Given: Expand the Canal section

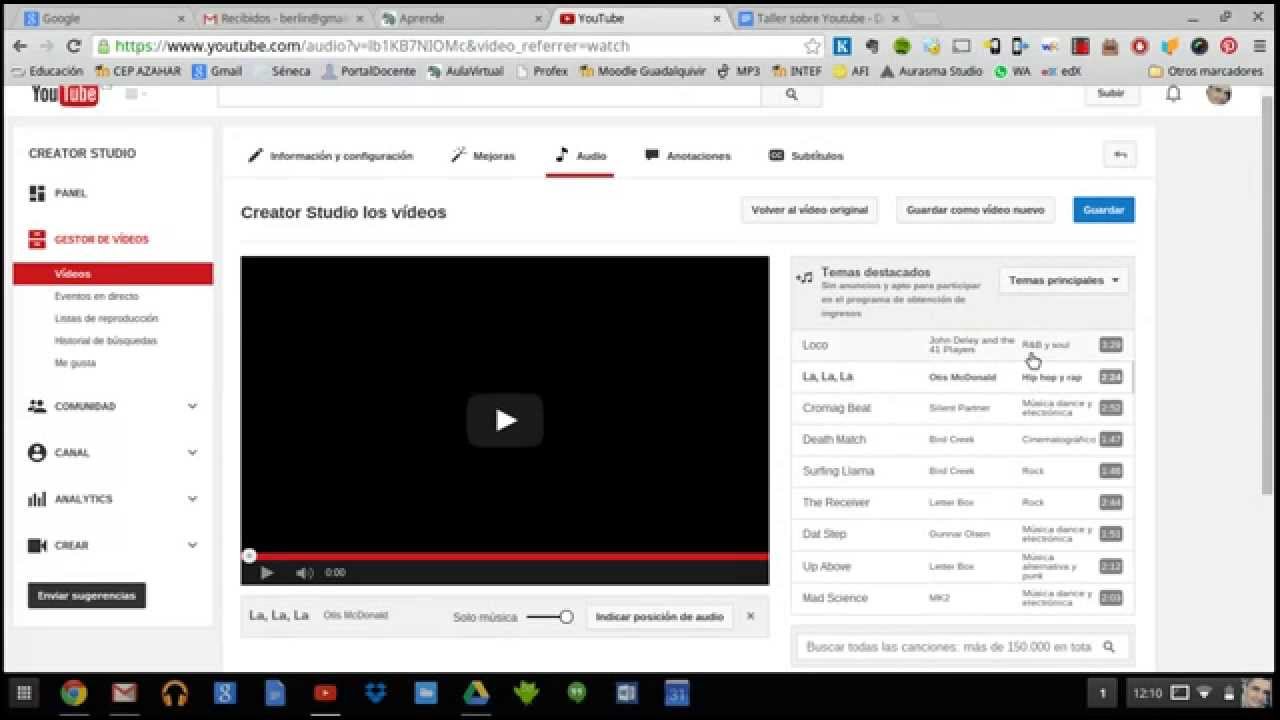Looking at the screenshot, I should pyautogui.click(x=112, y=452).
